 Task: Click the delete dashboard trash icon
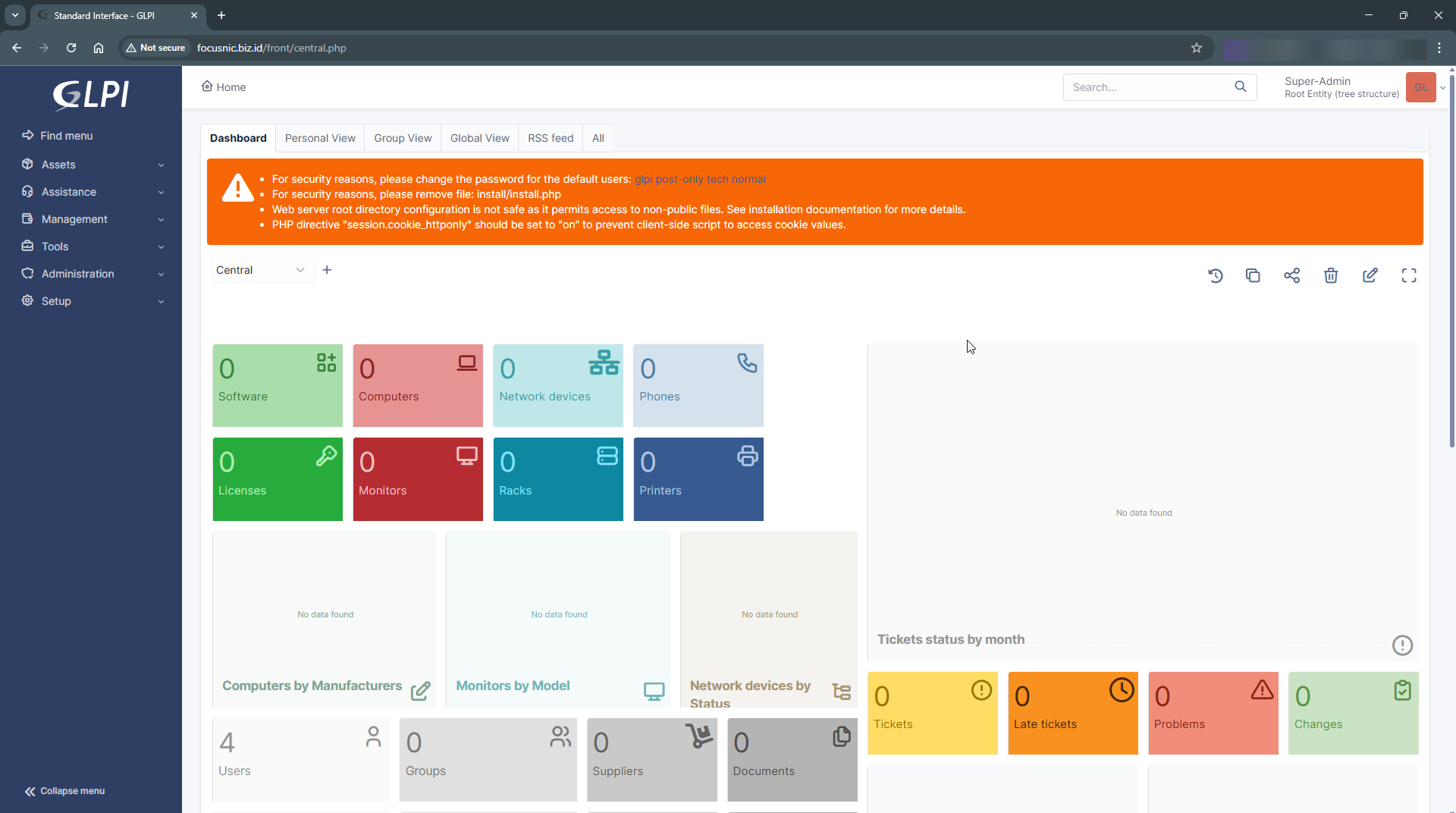tap(1331, 275)
